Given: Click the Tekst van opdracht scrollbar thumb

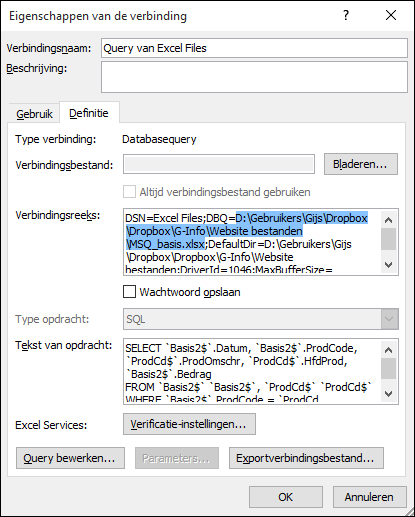Looking at the screenshot, I should pyautogui.click(x=388, y=368).
